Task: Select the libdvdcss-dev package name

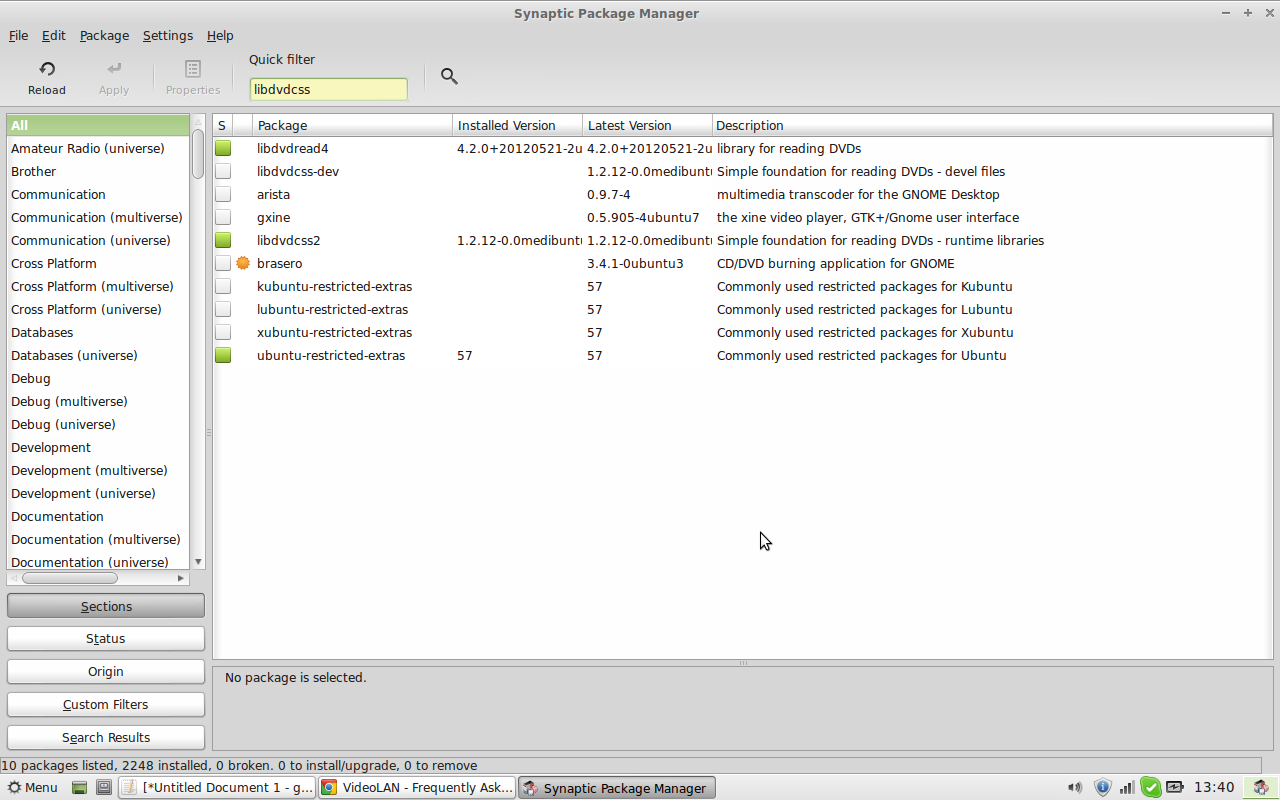Action: coord(298,171)
